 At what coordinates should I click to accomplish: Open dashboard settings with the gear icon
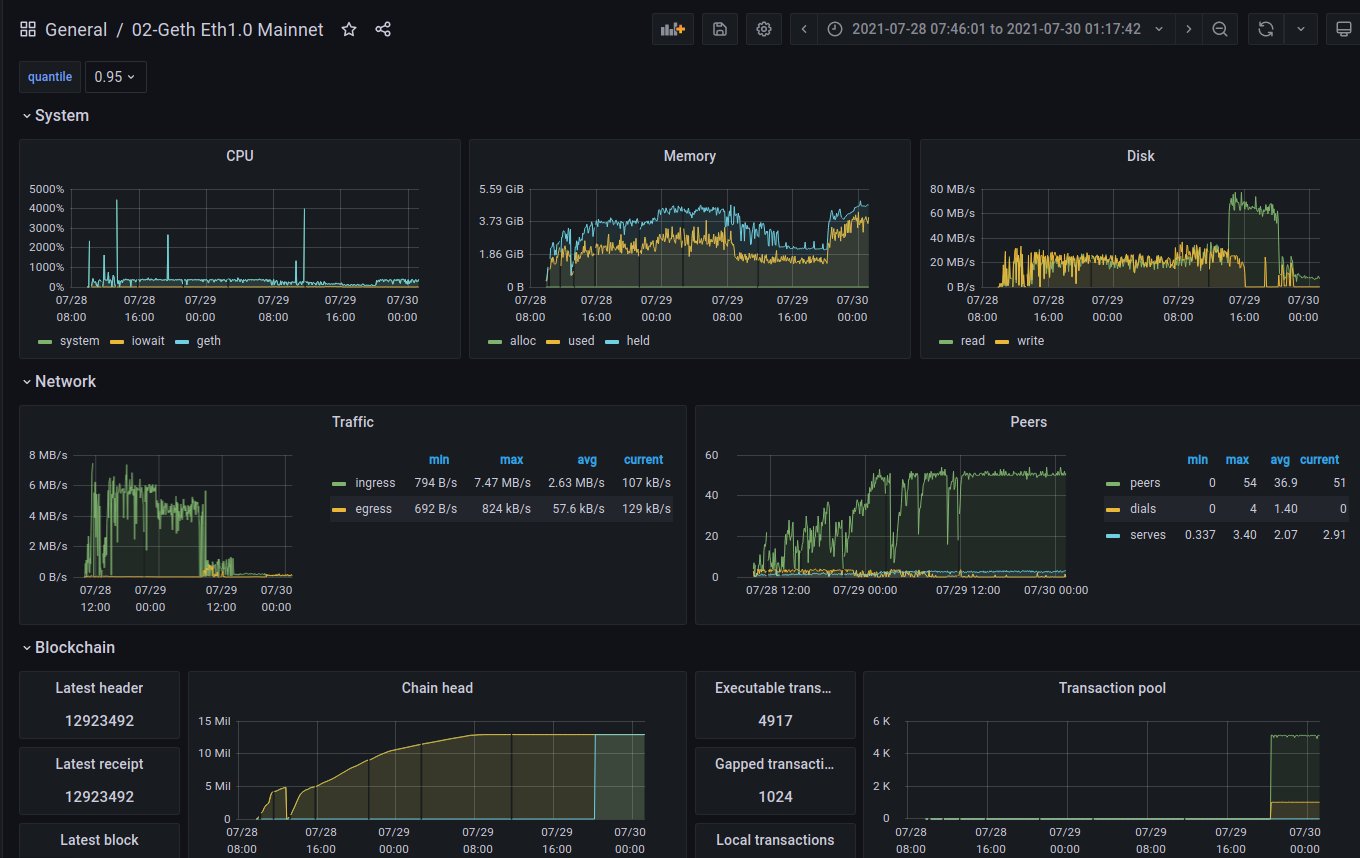[763, 29]
